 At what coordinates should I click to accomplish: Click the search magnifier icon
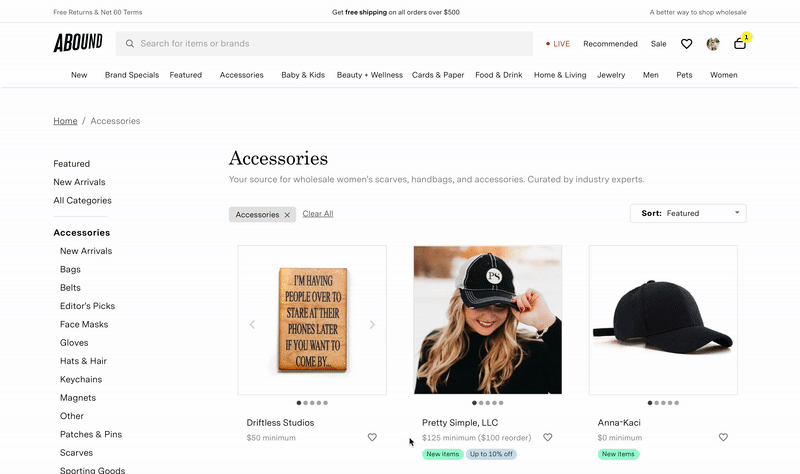130,44
